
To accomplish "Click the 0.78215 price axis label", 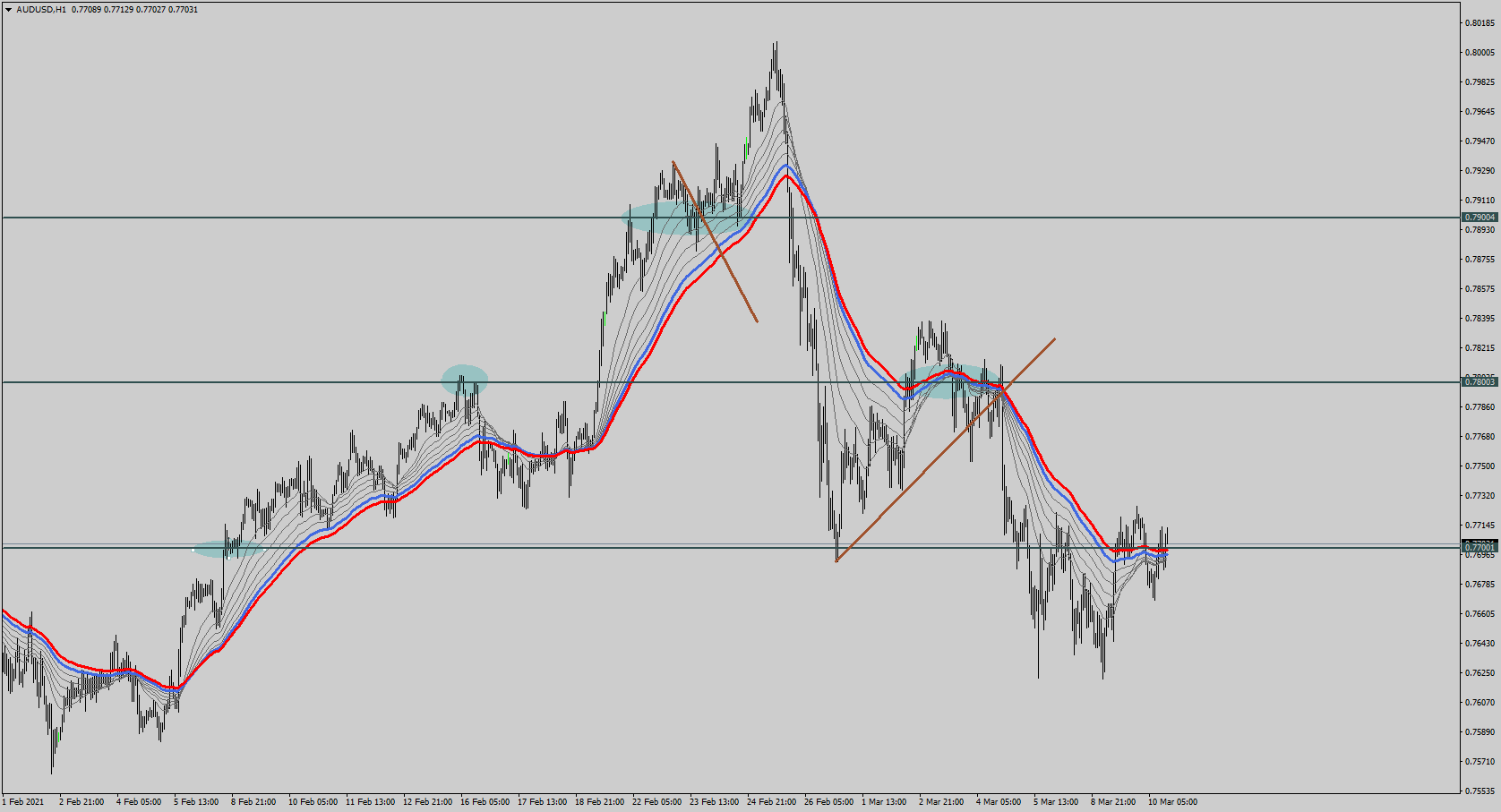I will [1480, 348].
